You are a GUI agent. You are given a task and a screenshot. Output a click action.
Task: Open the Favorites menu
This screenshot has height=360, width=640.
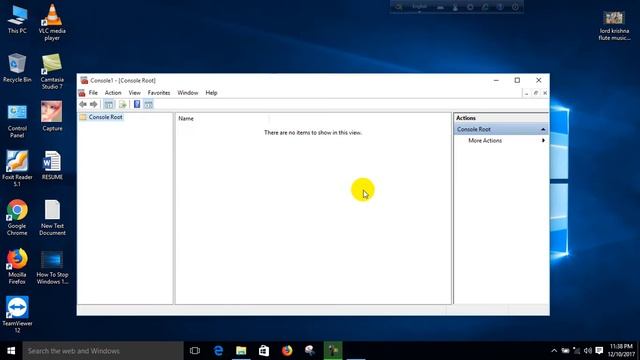click(159, 93)
